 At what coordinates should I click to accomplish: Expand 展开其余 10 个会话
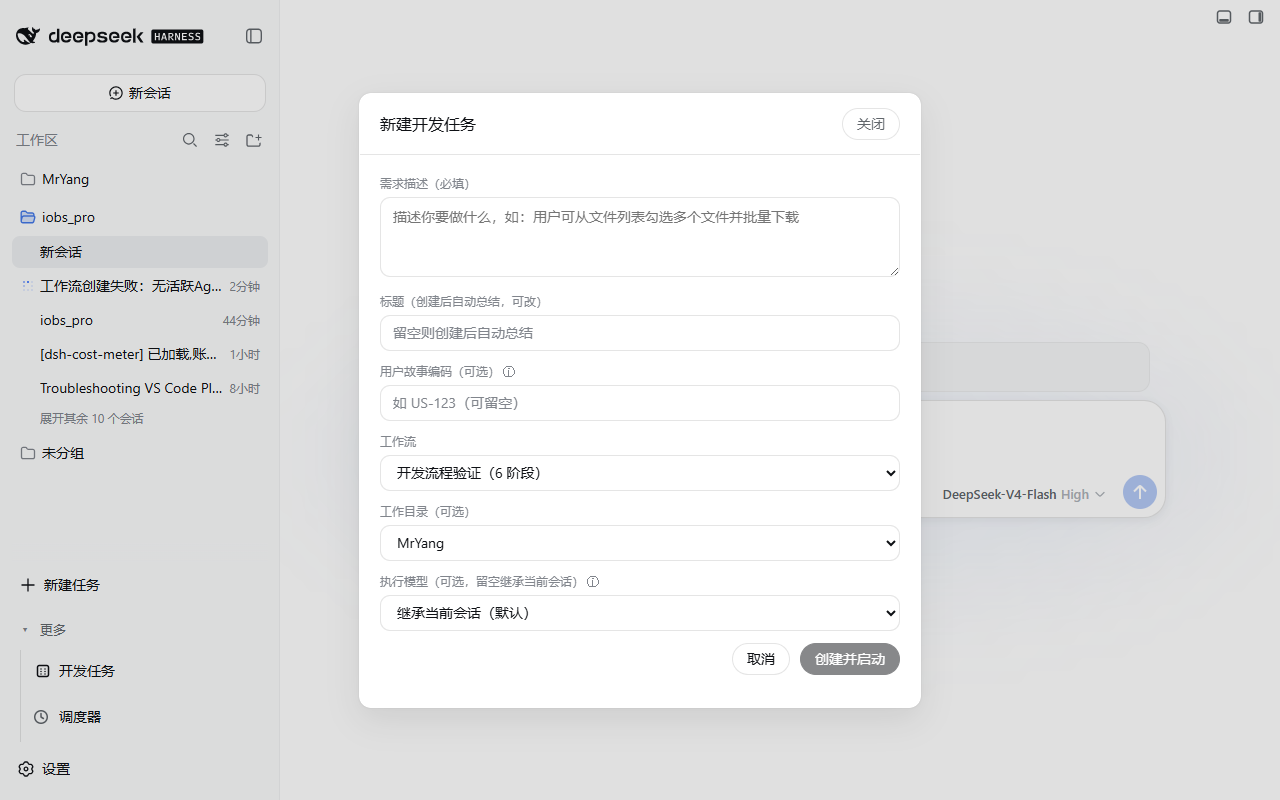pos(92,419)
